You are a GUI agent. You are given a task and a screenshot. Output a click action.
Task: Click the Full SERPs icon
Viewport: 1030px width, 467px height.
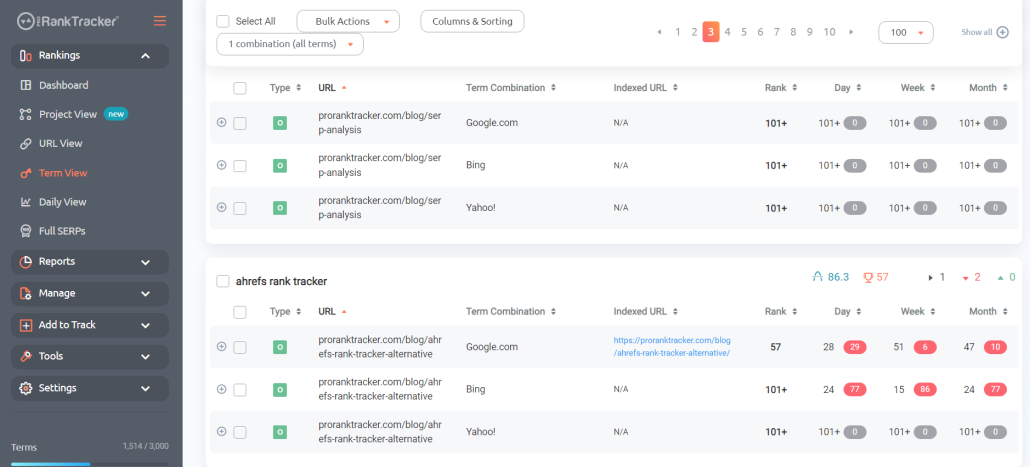26,231
